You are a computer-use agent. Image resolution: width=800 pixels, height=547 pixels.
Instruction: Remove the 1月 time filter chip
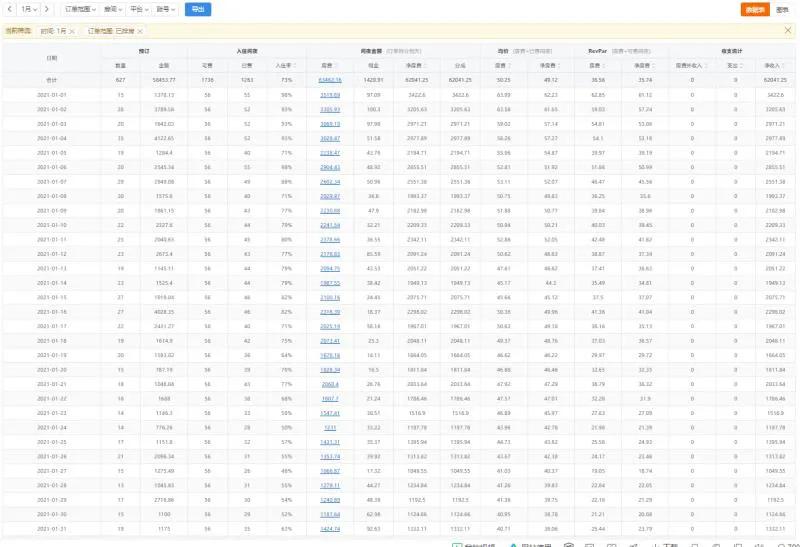(72, 31)
